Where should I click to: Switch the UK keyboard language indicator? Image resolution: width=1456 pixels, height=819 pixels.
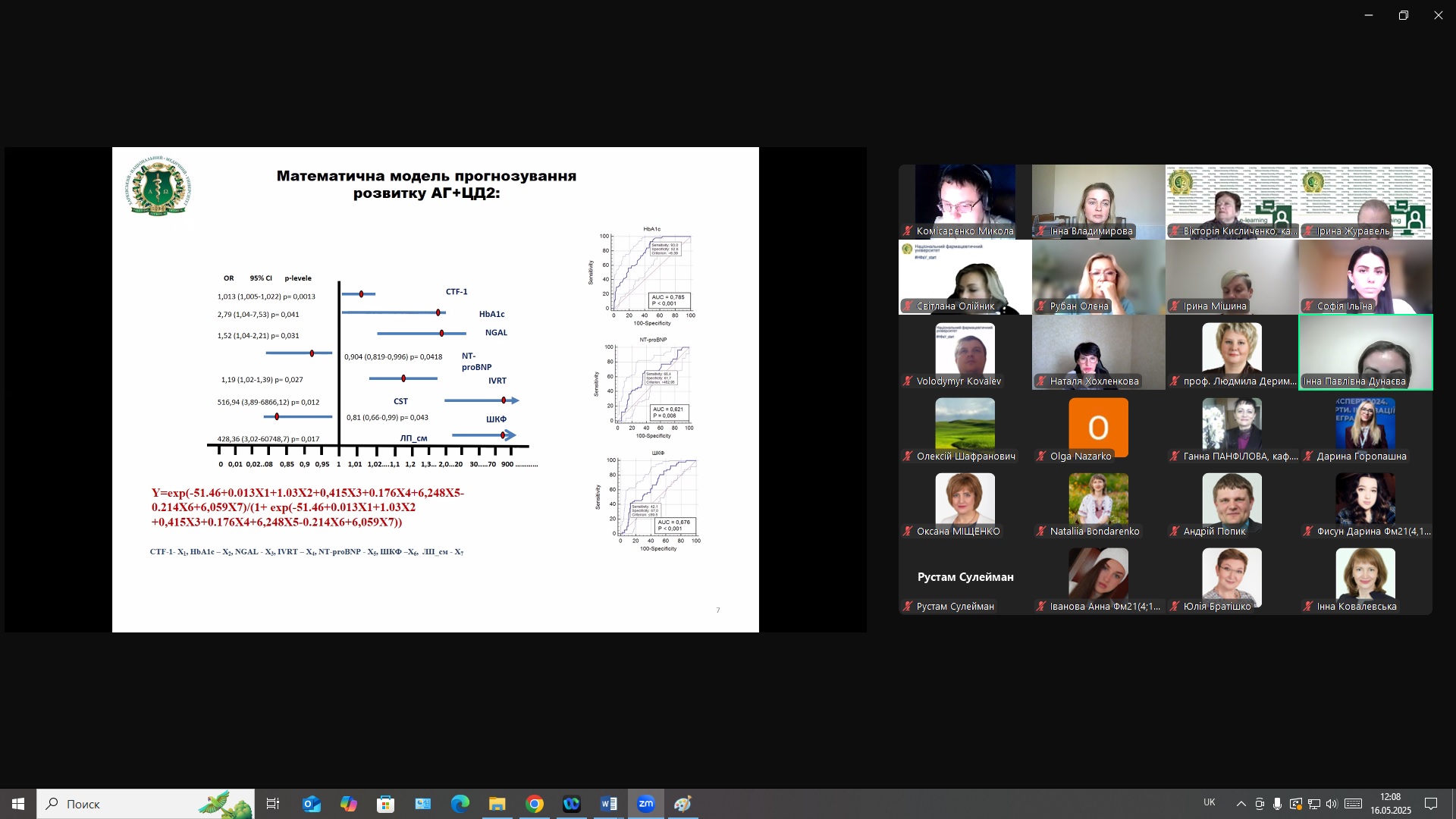pyautogui.click(x=1210, y=803)
